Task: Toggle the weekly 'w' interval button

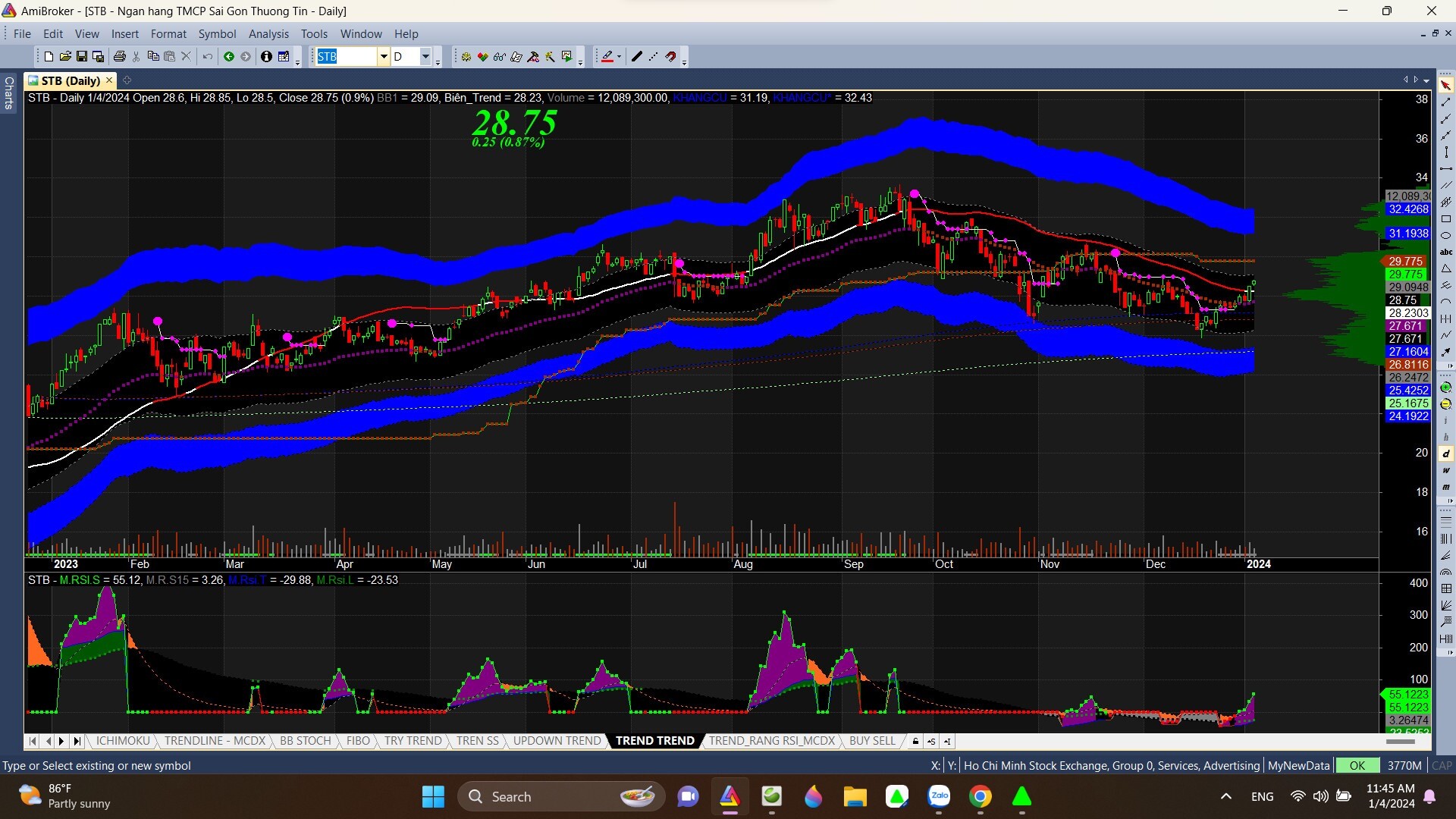Action: pyautogui.click(x=1446, y=470)
